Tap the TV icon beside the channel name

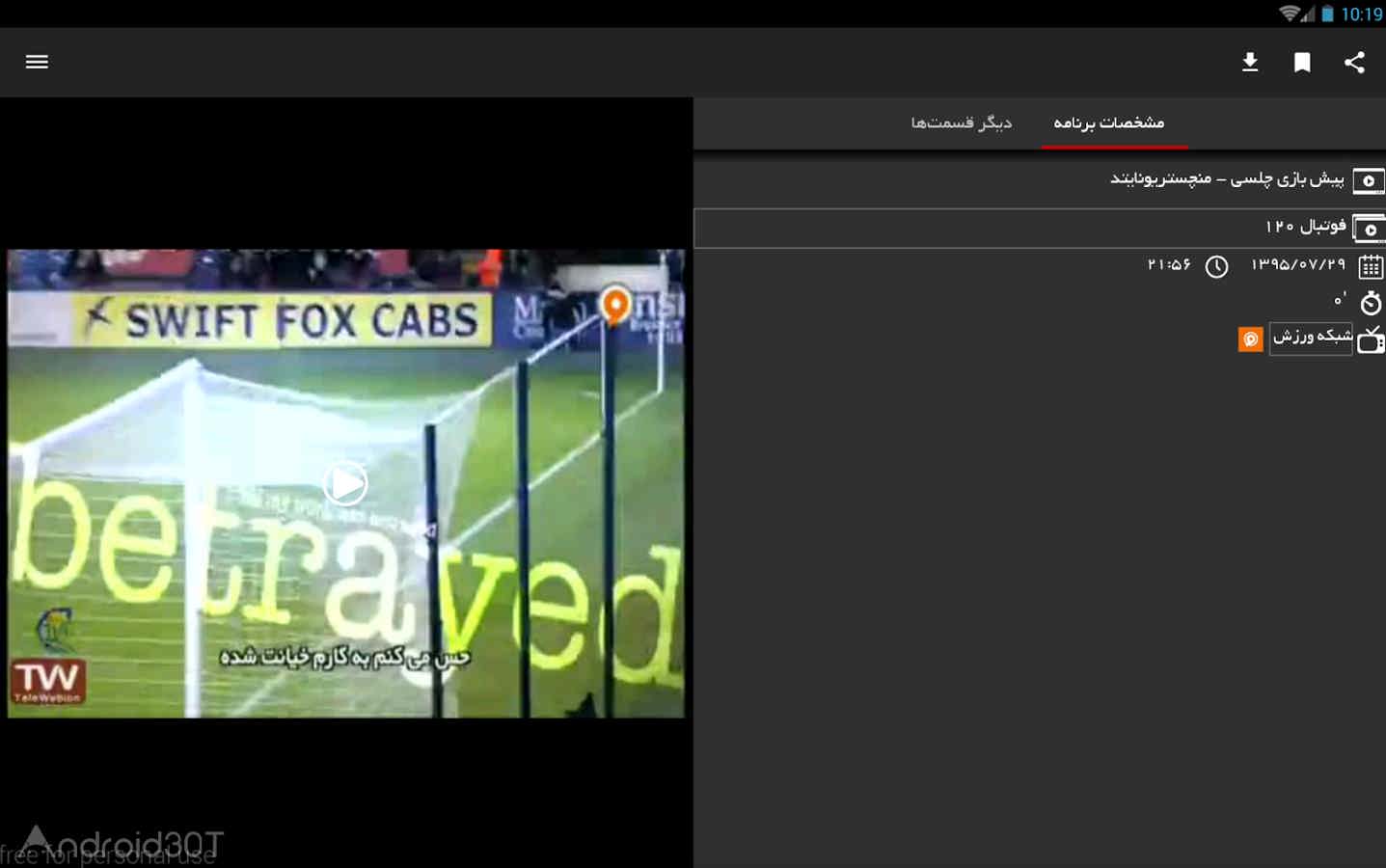coord(1372,339)
